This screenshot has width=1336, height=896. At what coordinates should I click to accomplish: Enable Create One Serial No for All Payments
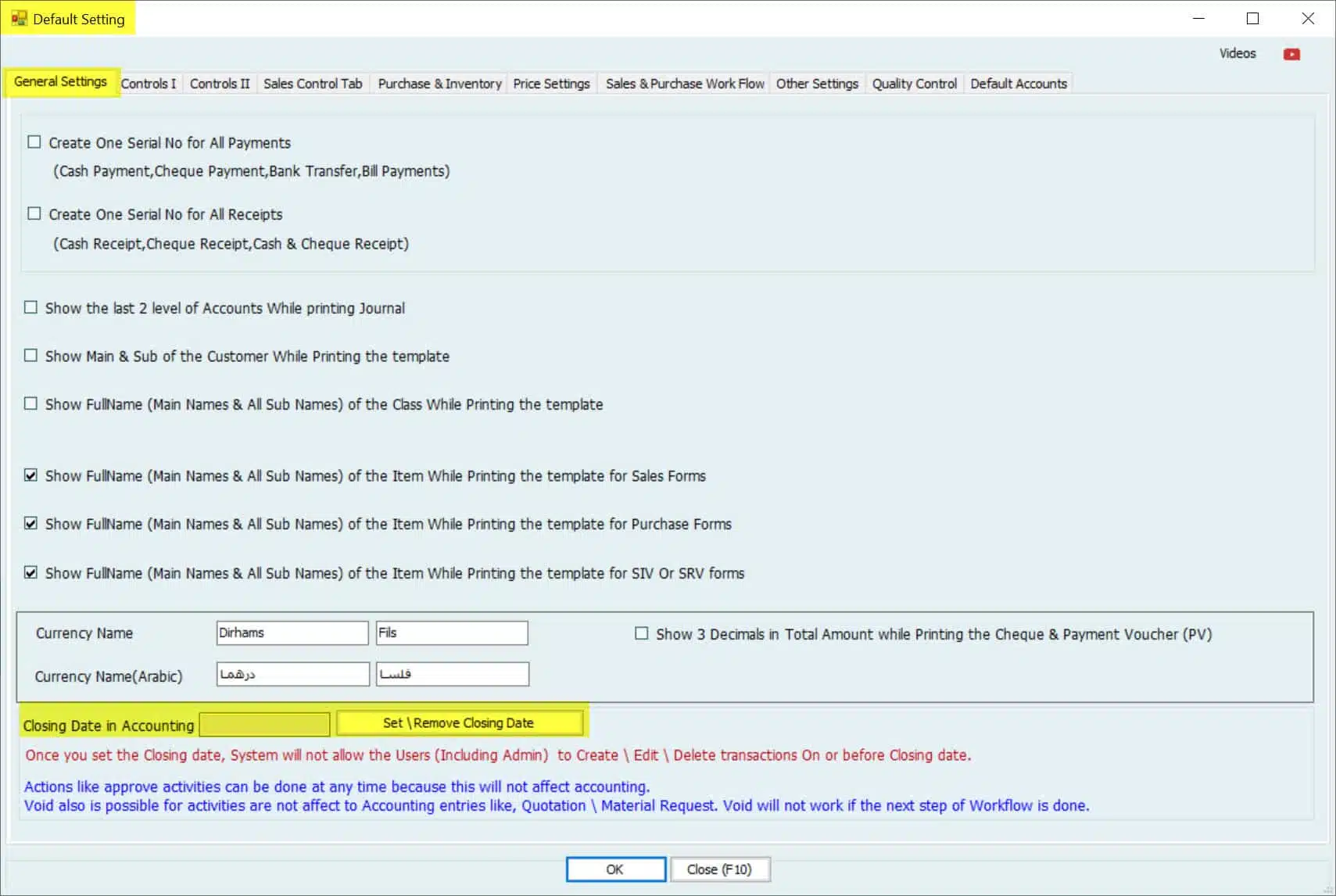[x=34, y=142]
